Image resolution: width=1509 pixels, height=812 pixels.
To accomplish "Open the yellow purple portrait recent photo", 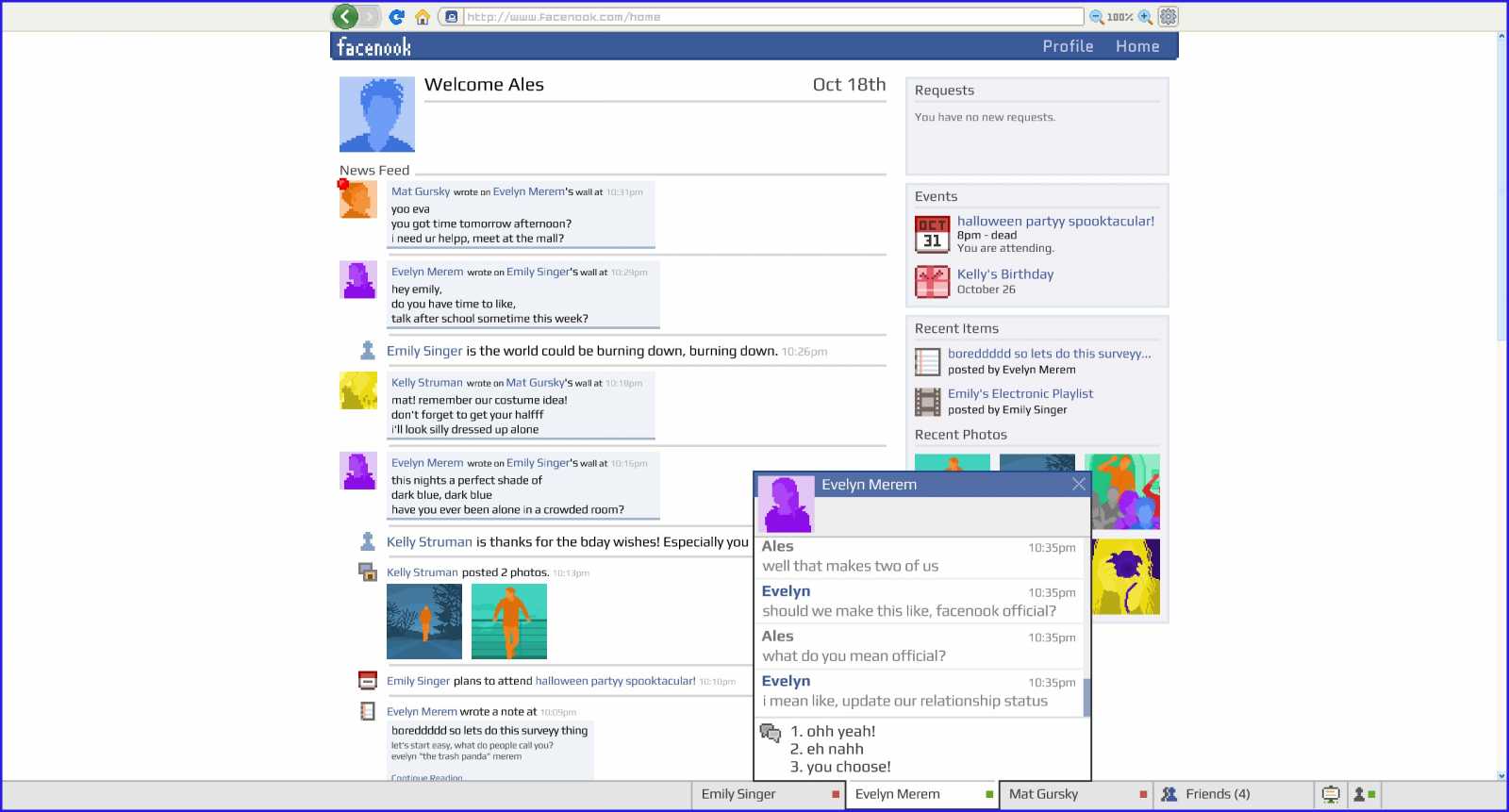I will coord(1126,576).
